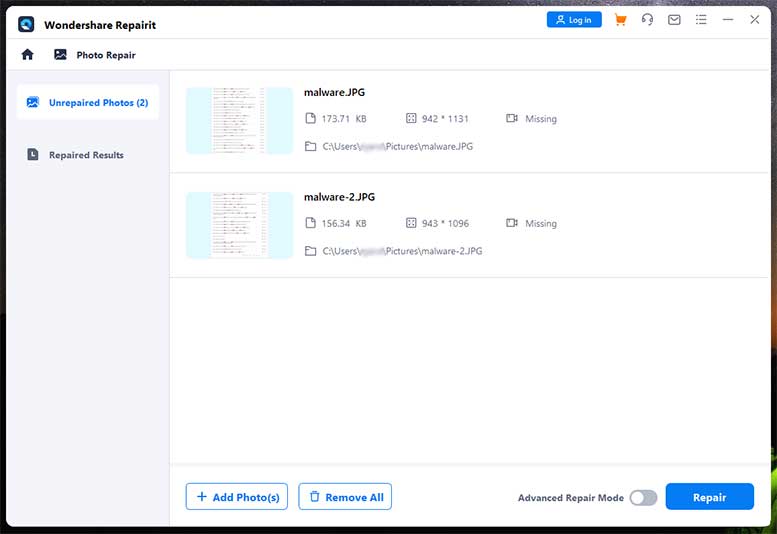Click the resolution icon beside 943 * 1096
Screen dimensions: 777x534
click(x=411, y=223)
